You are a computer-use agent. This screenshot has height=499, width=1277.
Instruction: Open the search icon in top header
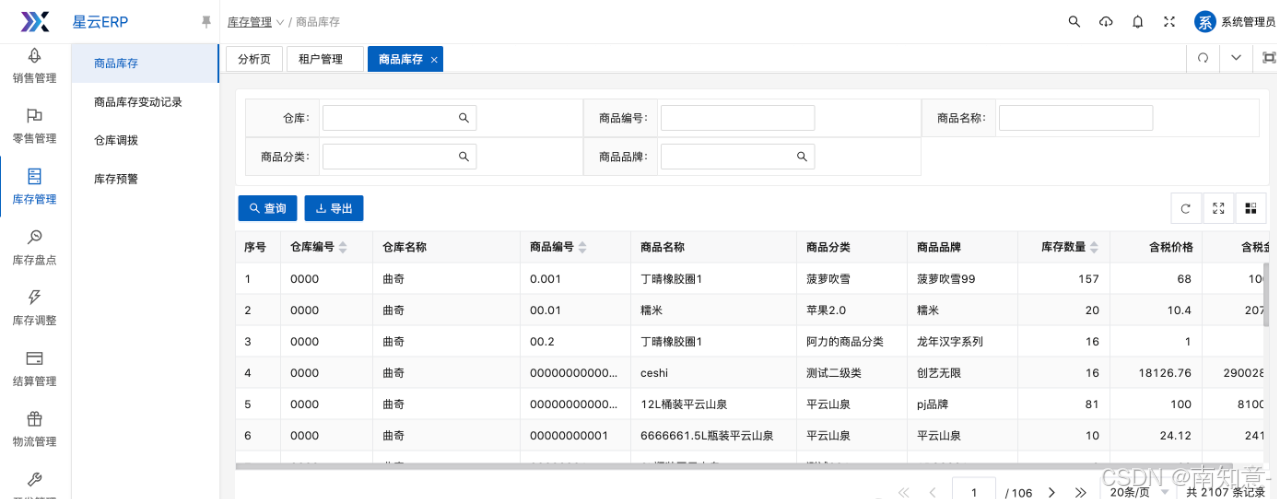tap(1074, 21)
